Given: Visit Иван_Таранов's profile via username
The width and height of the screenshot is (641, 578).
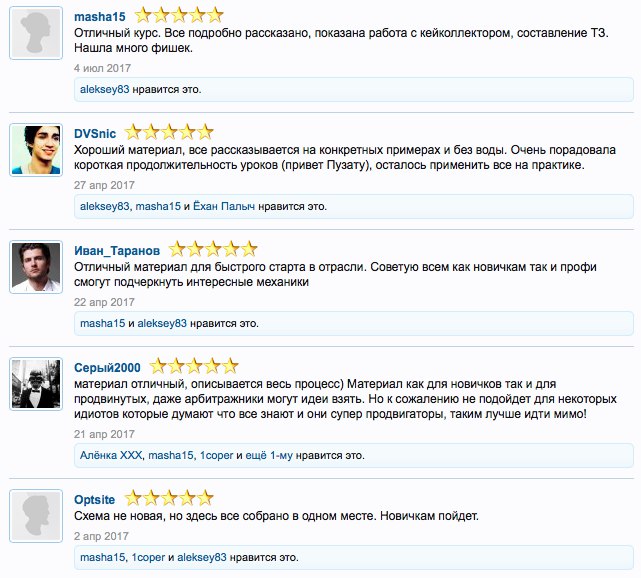Looking at the screenshot, I should coord(117,249).
